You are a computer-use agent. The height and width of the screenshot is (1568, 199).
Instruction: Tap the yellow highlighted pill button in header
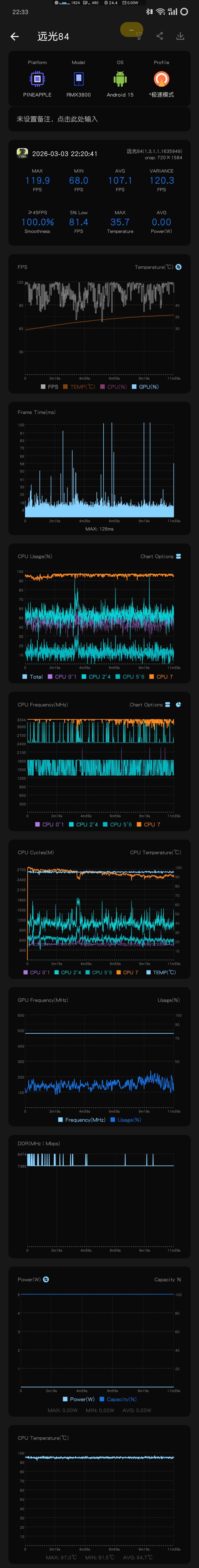131,29
